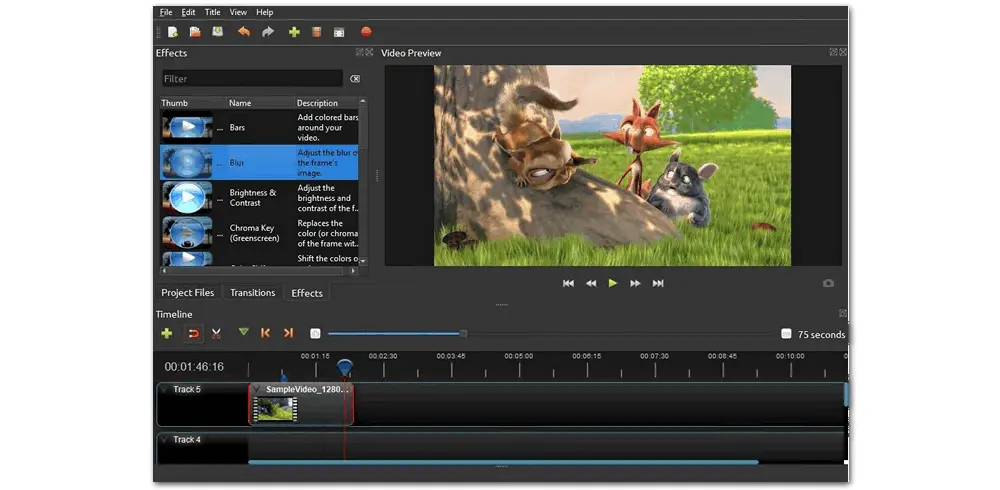Play the video preview
This screenshot has height=490, width=1000.
[613, 283]
